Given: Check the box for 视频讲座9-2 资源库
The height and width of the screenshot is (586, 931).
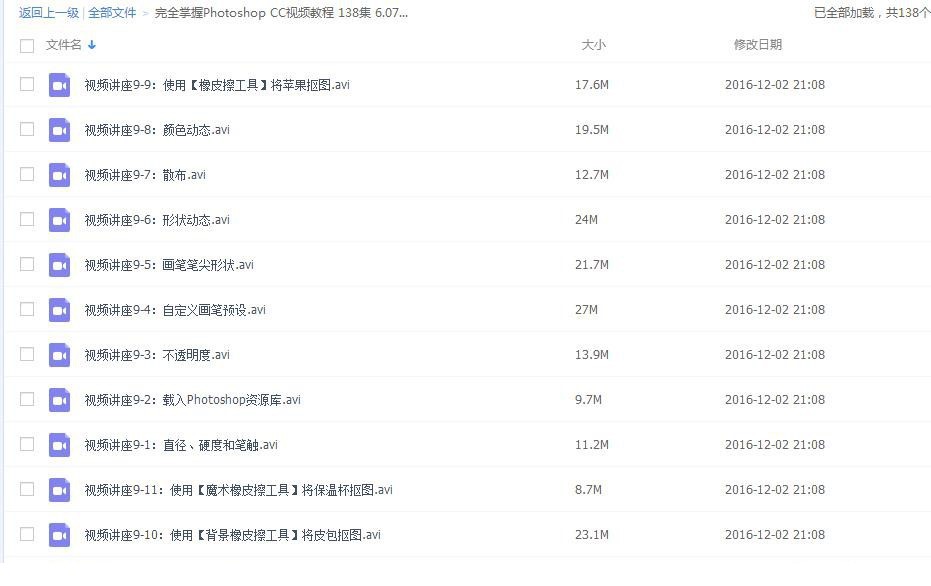Looking at the screenshot, I should pyautogui.click(x=27, y=400).
